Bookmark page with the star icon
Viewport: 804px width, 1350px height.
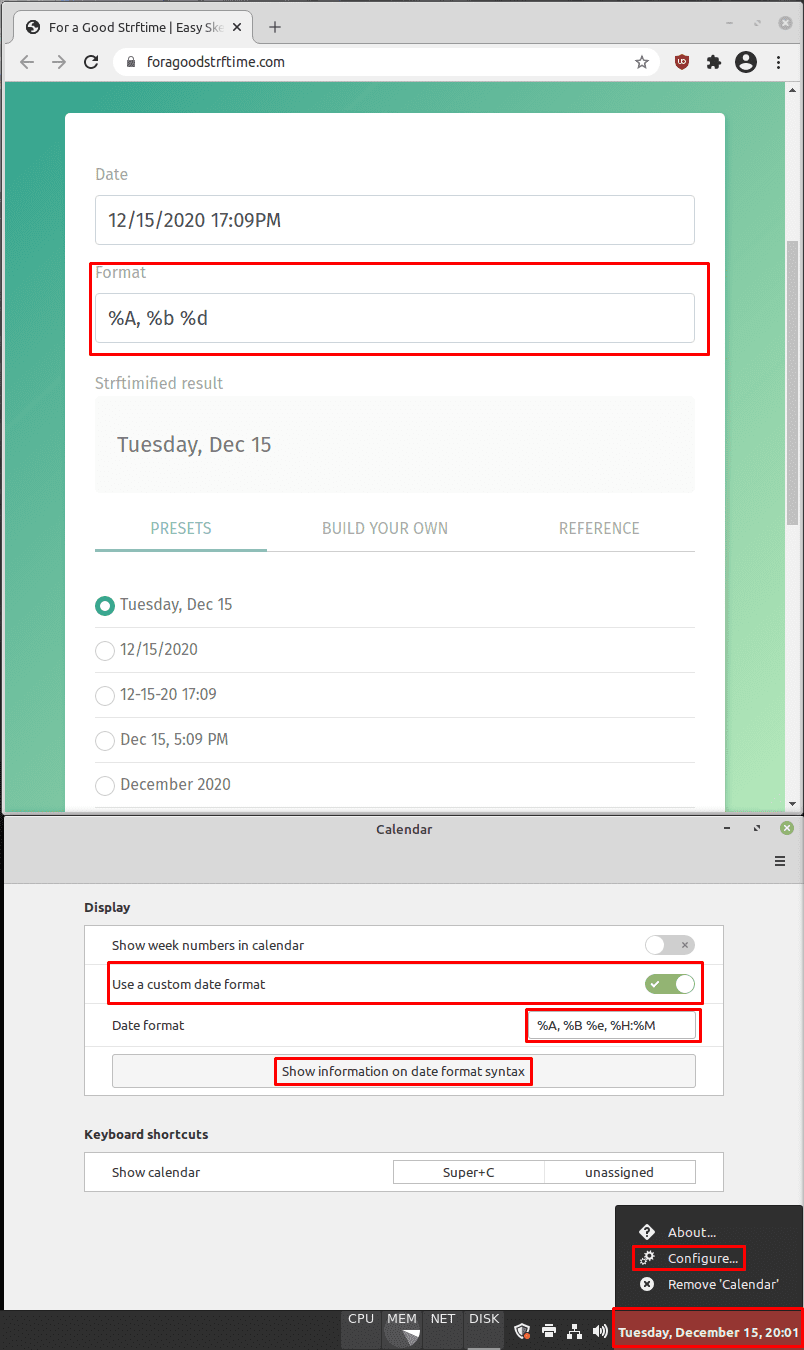click(x=642, y=62)
